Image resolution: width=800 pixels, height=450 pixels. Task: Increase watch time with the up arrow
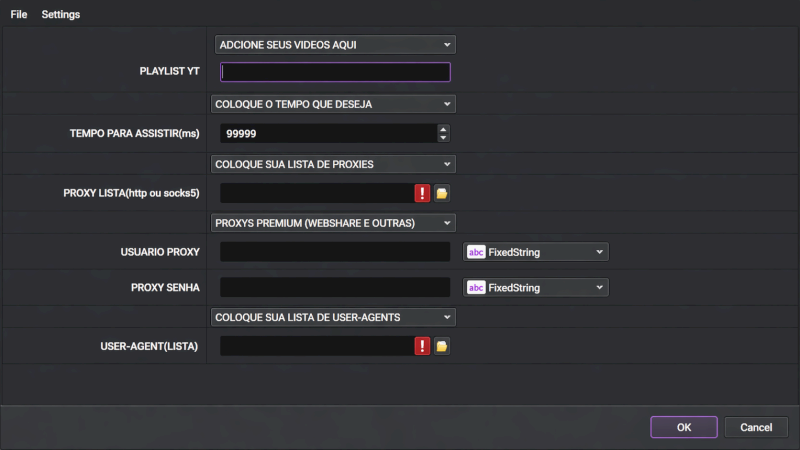(x=443, y=129)
